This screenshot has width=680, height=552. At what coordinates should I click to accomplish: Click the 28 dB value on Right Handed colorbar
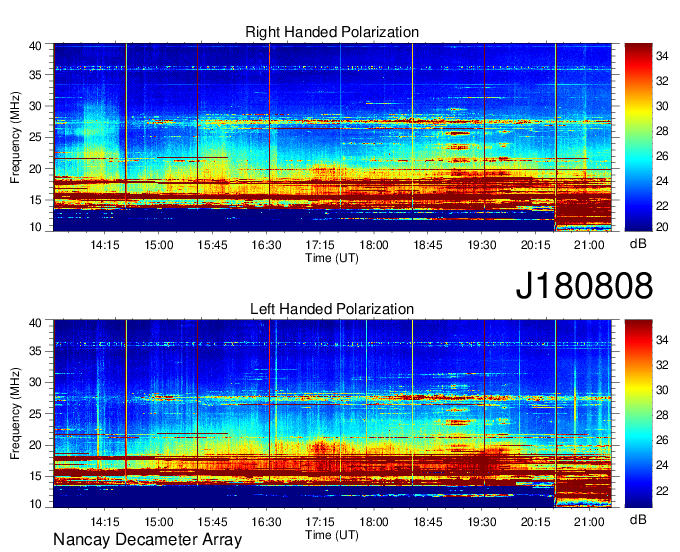662,131
